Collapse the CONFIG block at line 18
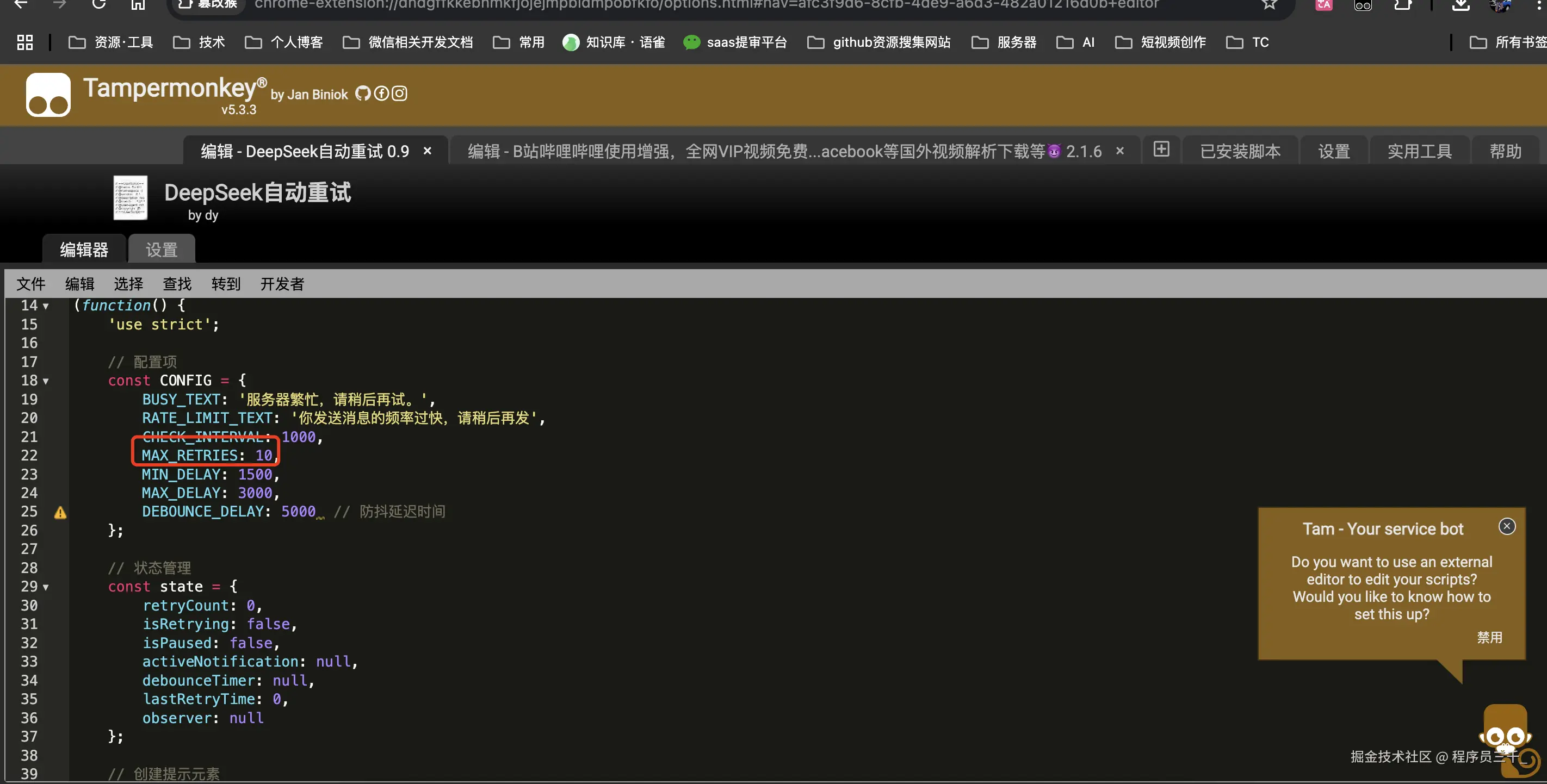The width and height of the screenshot is (1547, 784). (x=46, y=381)
